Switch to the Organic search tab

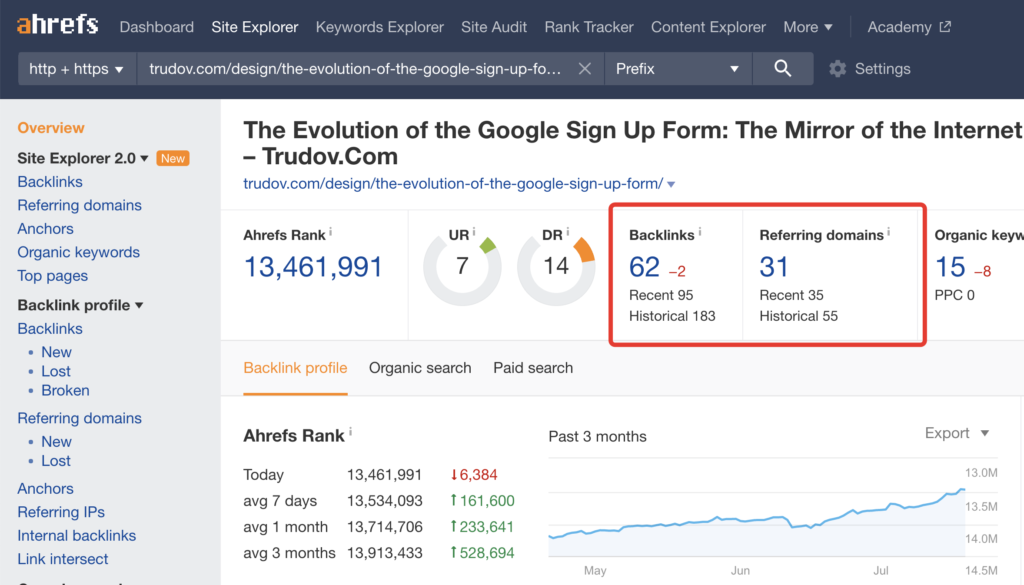420,368
